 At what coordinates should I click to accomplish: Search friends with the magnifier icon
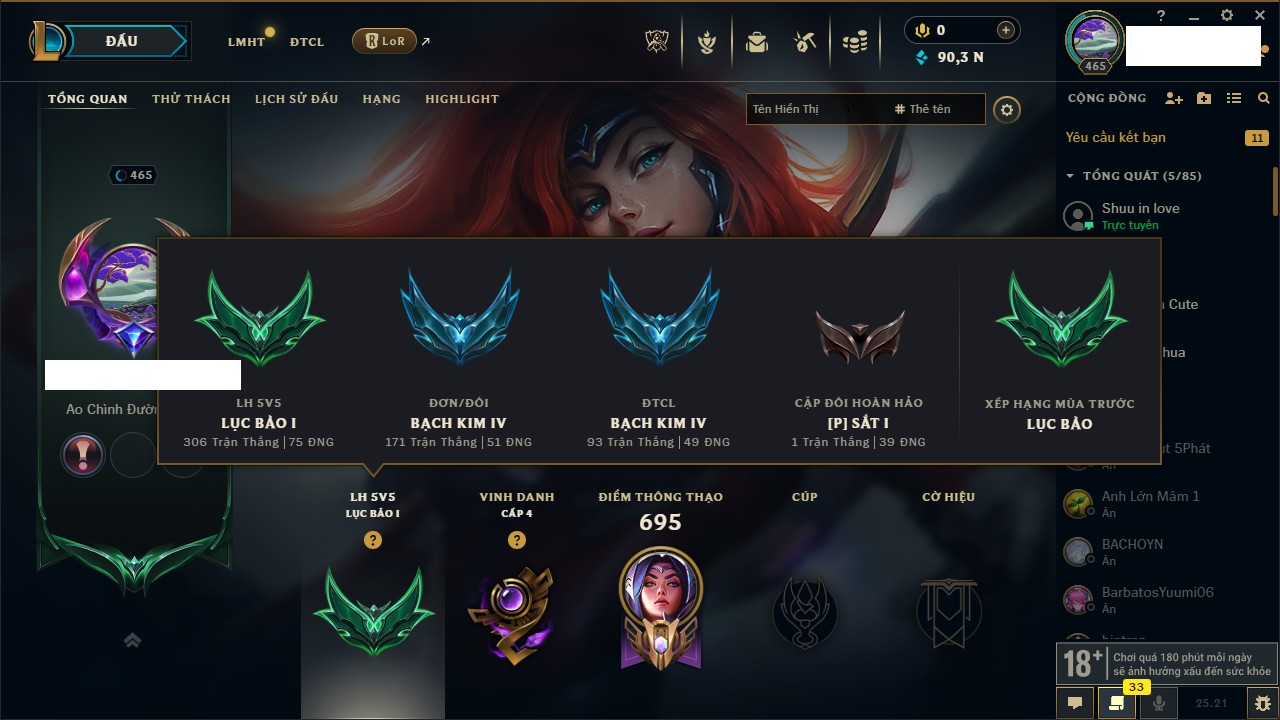(x=1264, y=98)
